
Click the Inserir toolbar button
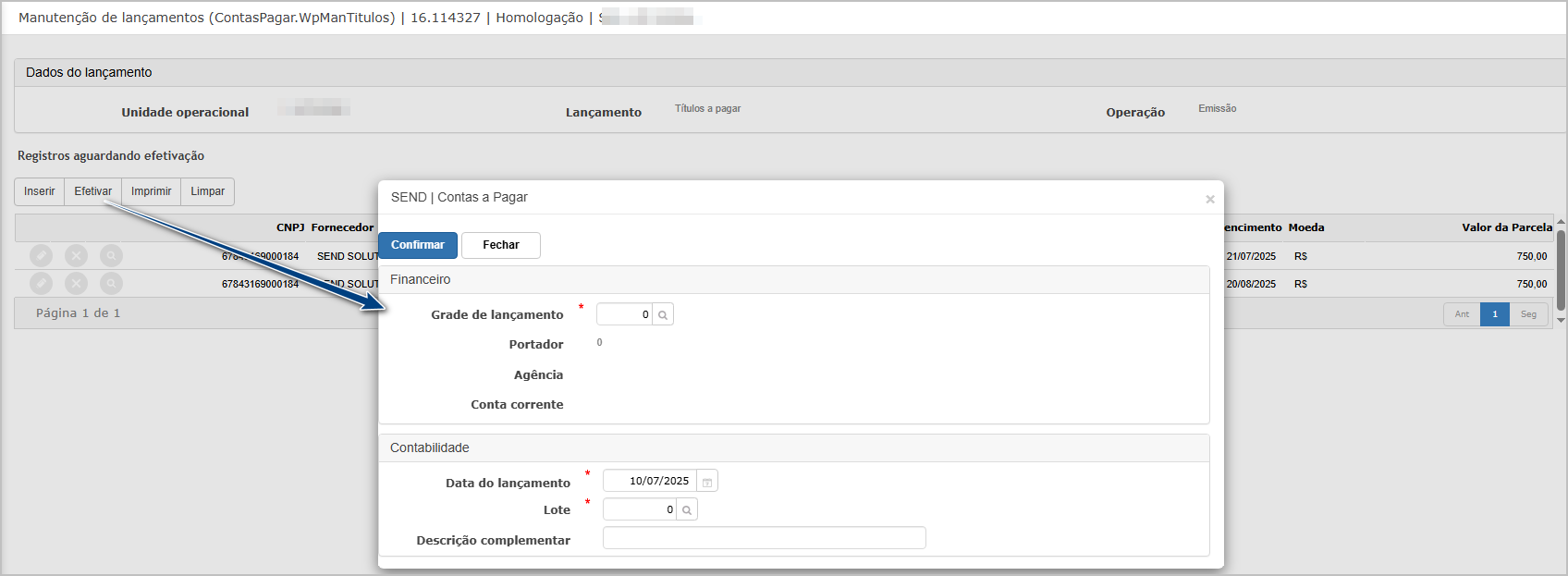pos(39,191)
